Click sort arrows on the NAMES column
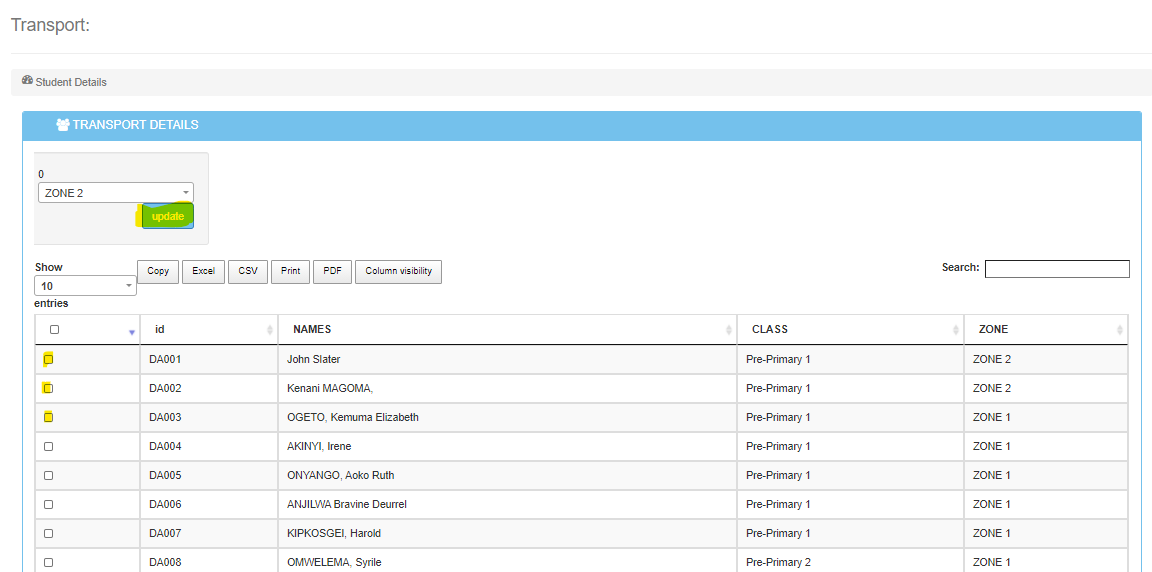Viewport: 1152px width, 572px height. (730, 330)
